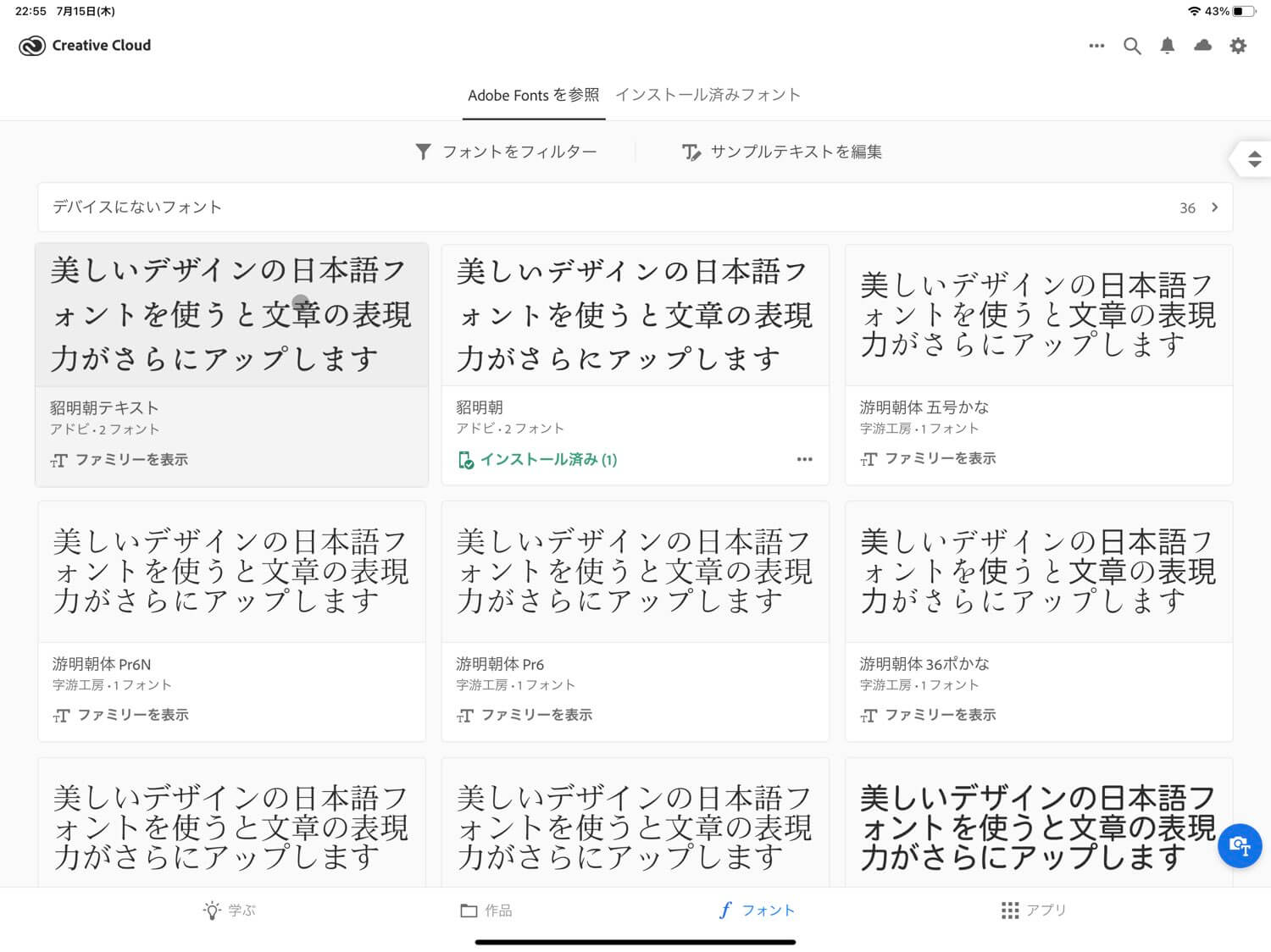Click the font name 游明朝体 Pr6
Screen dimensions: 1271x952
pos(500,664)
